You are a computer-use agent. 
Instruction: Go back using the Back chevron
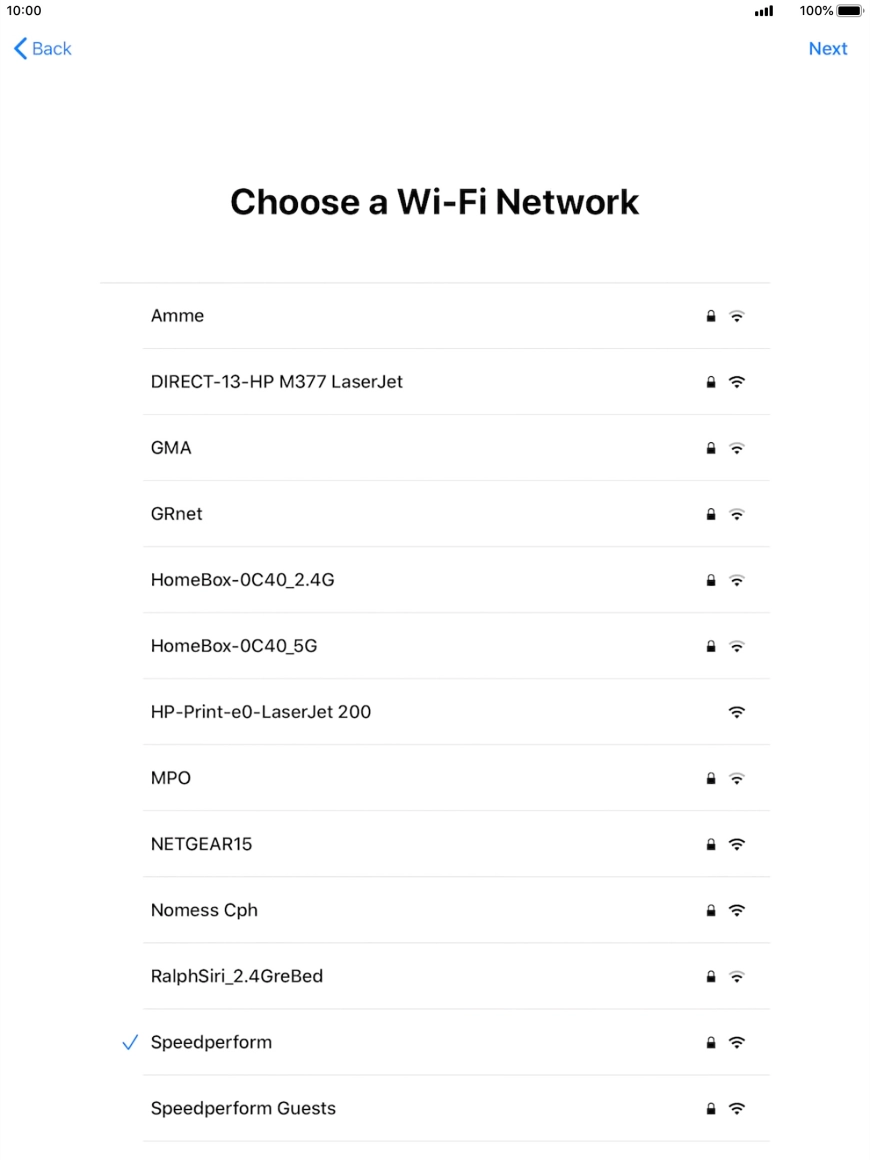tap(42, 49)
